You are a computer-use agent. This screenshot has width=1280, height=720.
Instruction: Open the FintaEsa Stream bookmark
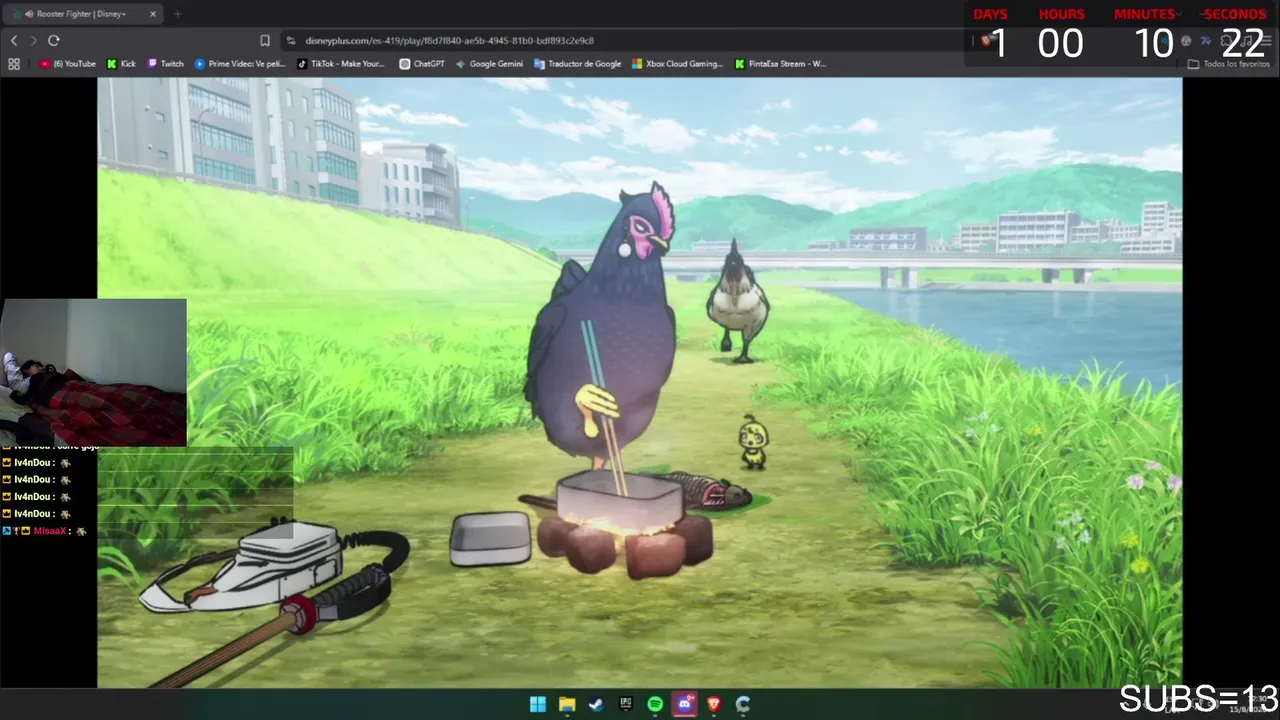tap(780, 64)
